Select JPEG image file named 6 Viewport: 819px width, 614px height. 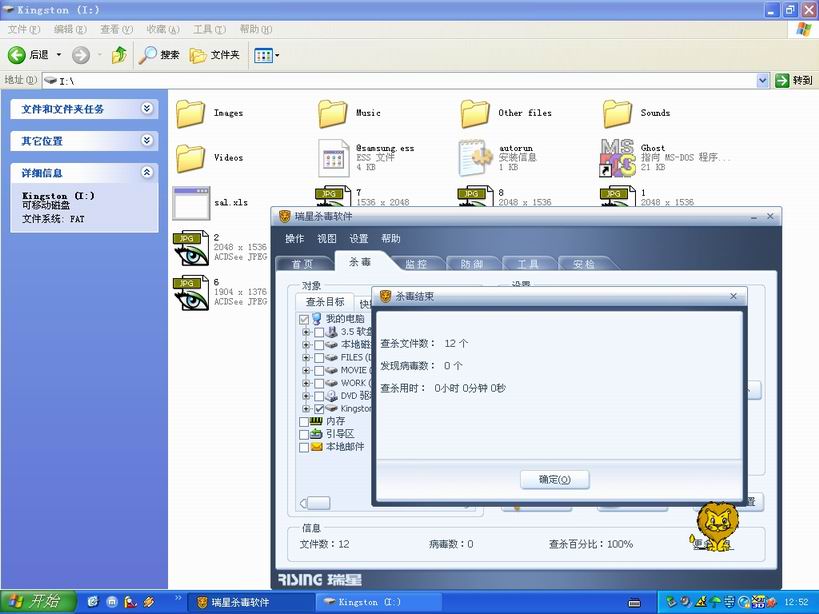191,293
